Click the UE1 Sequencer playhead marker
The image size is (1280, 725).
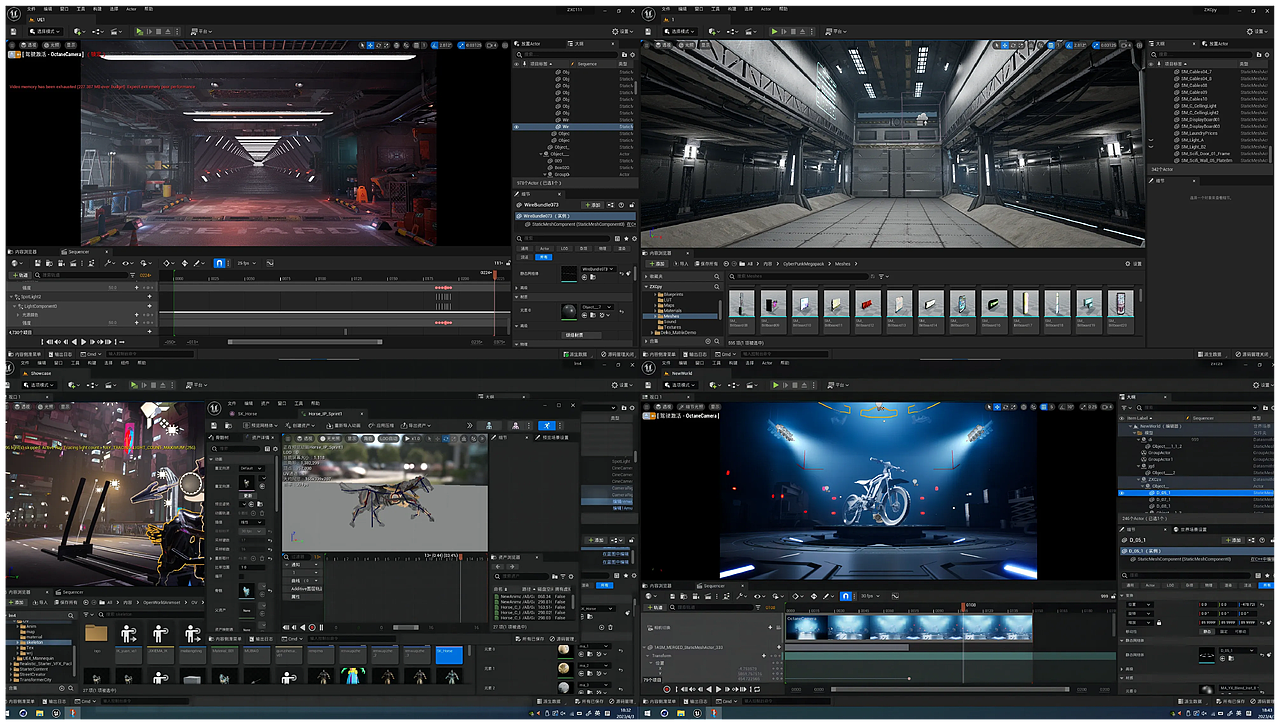(493, 274)
